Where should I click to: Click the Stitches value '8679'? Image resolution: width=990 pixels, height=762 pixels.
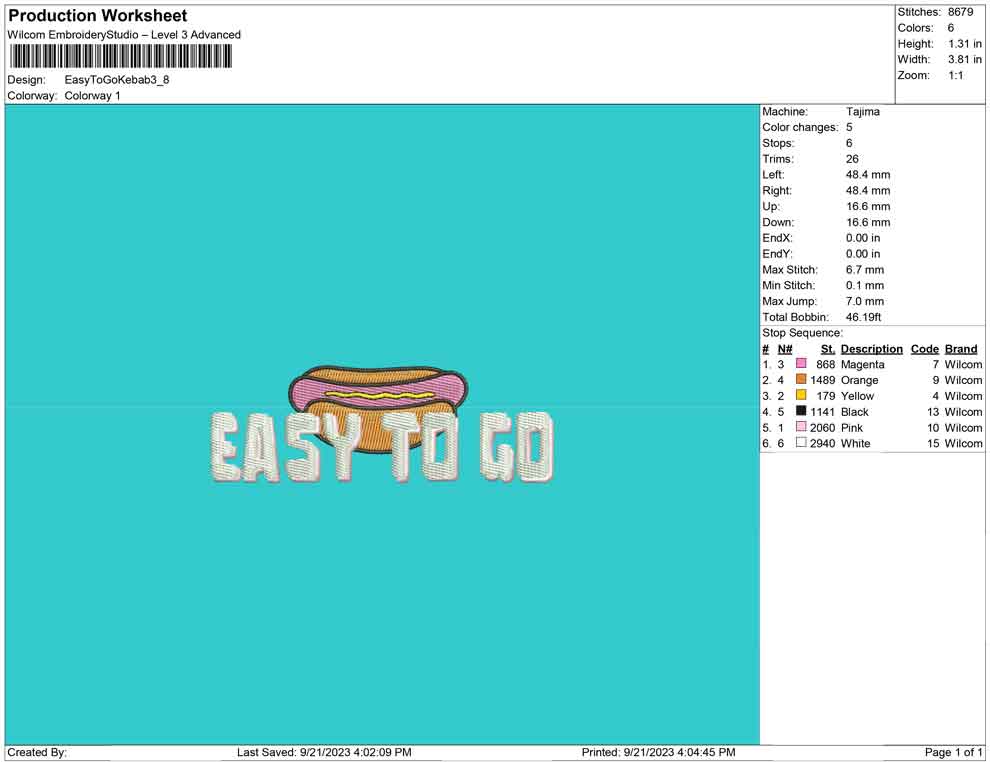coord(960,12)
